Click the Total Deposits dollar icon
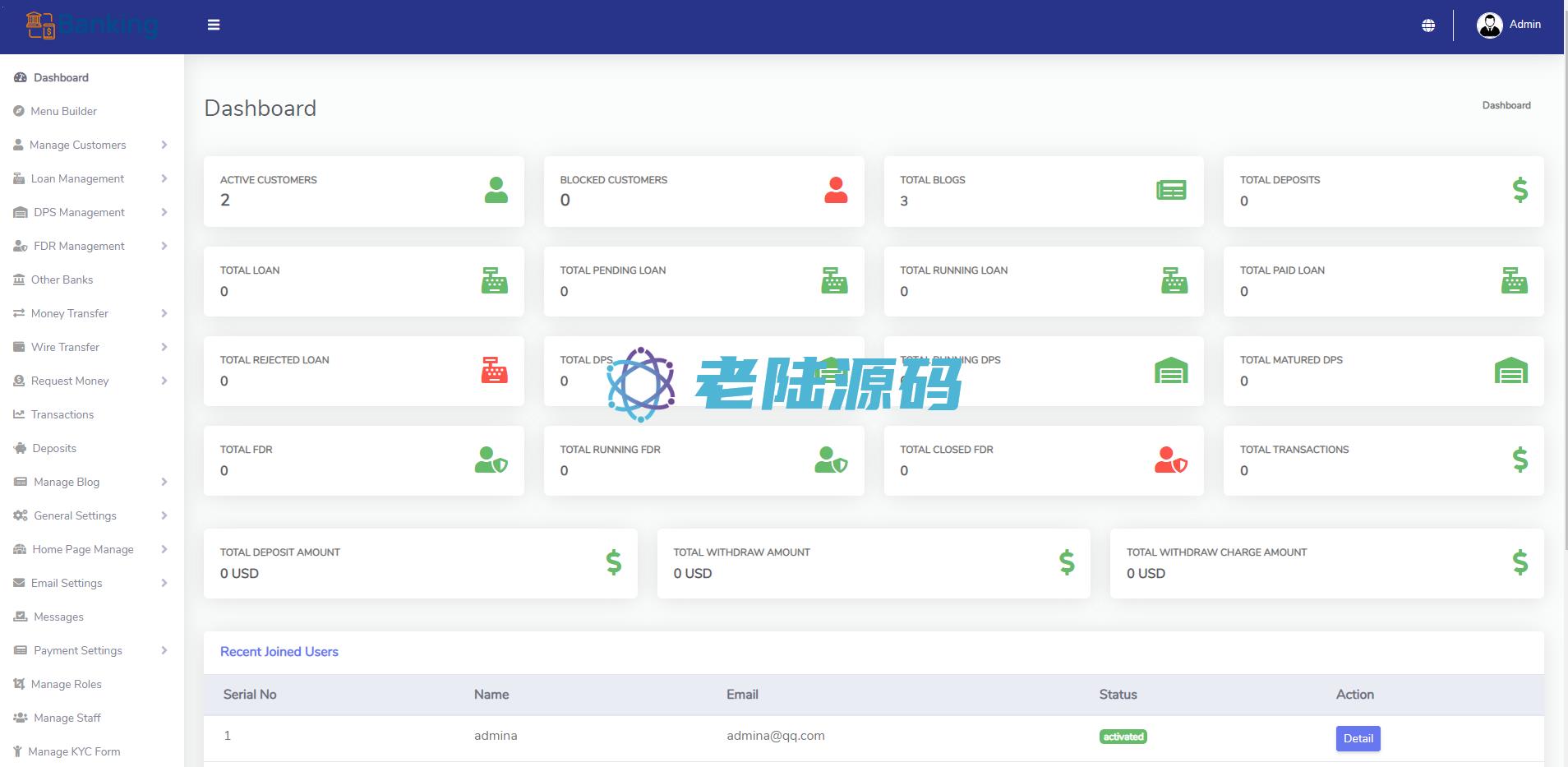Viewport: 1568px width, 767px height. pos(1520,191)
